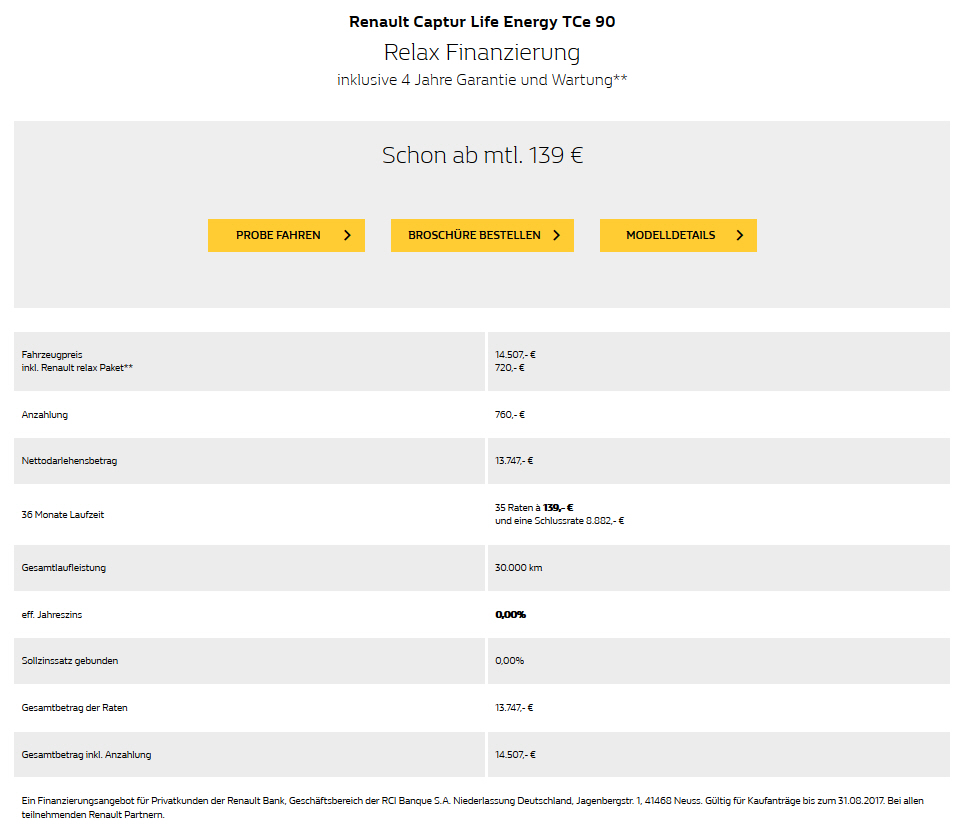This screenshot has width=956, height=830.
Task: Select the 'Schon ab mtl. 139 €' text
Action: coord(482,155)
